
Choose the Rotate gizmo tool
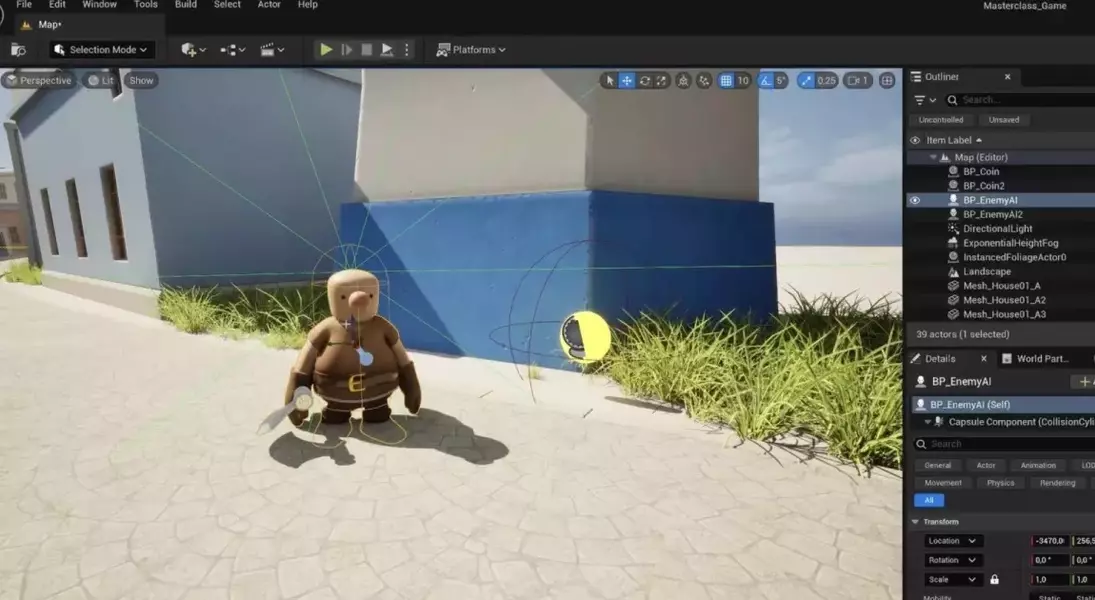tap(645, 80)
